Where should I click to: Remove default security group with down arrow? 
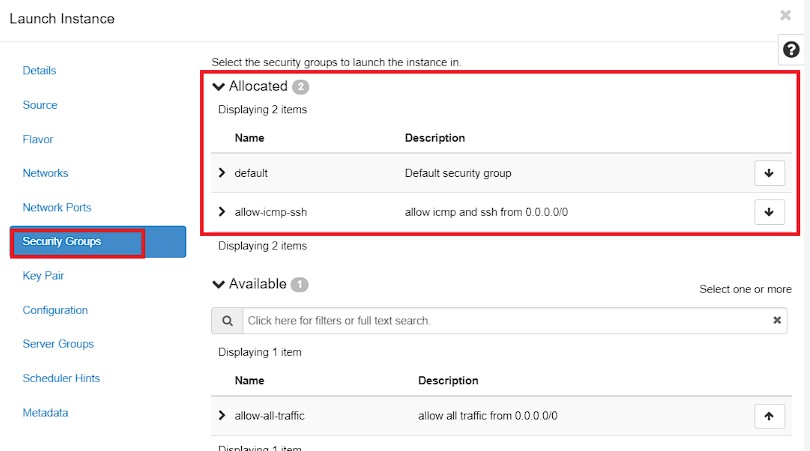(769, 173)
